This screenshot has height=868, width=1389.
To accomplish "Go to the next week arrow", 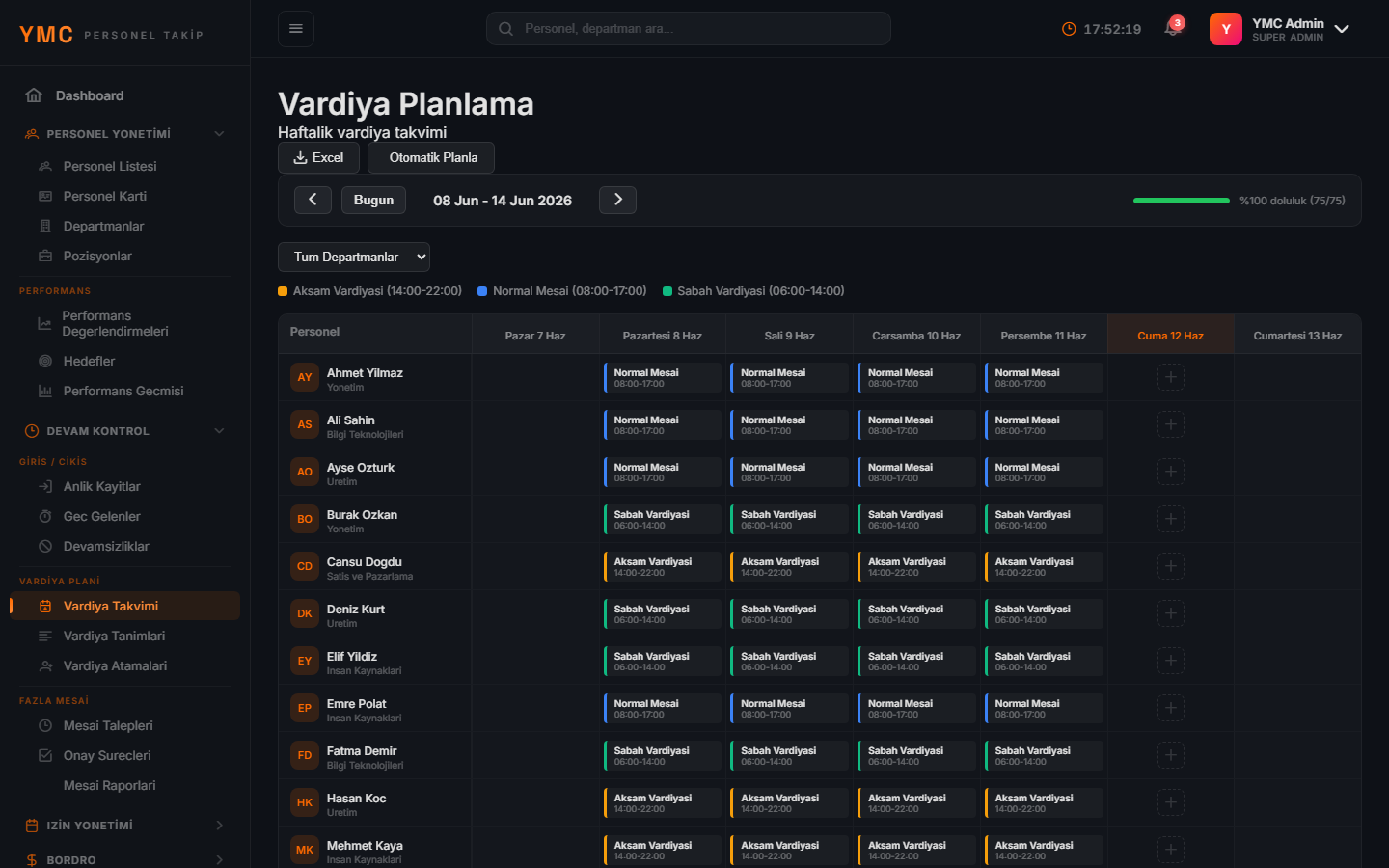I will tap(617, 200).
